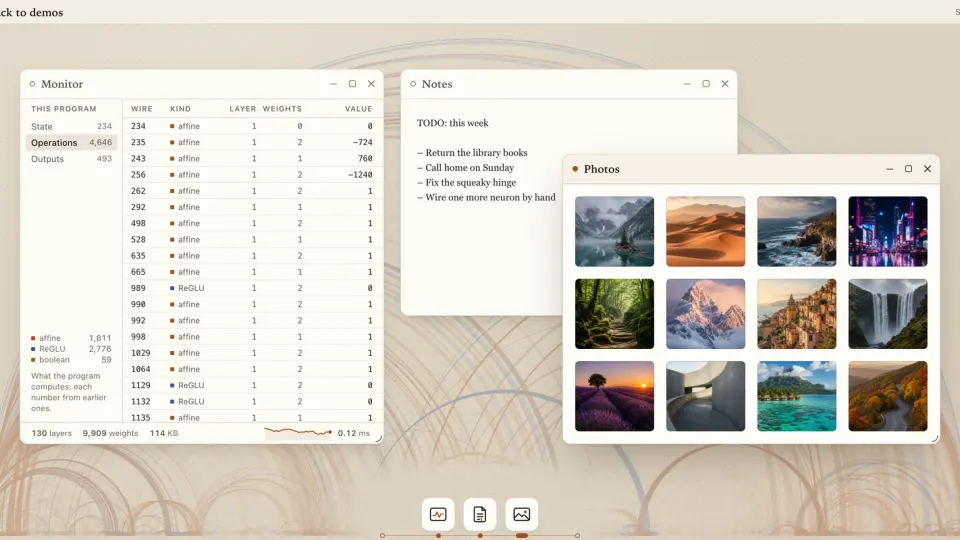Click the WIRE column header

(141, 109)
